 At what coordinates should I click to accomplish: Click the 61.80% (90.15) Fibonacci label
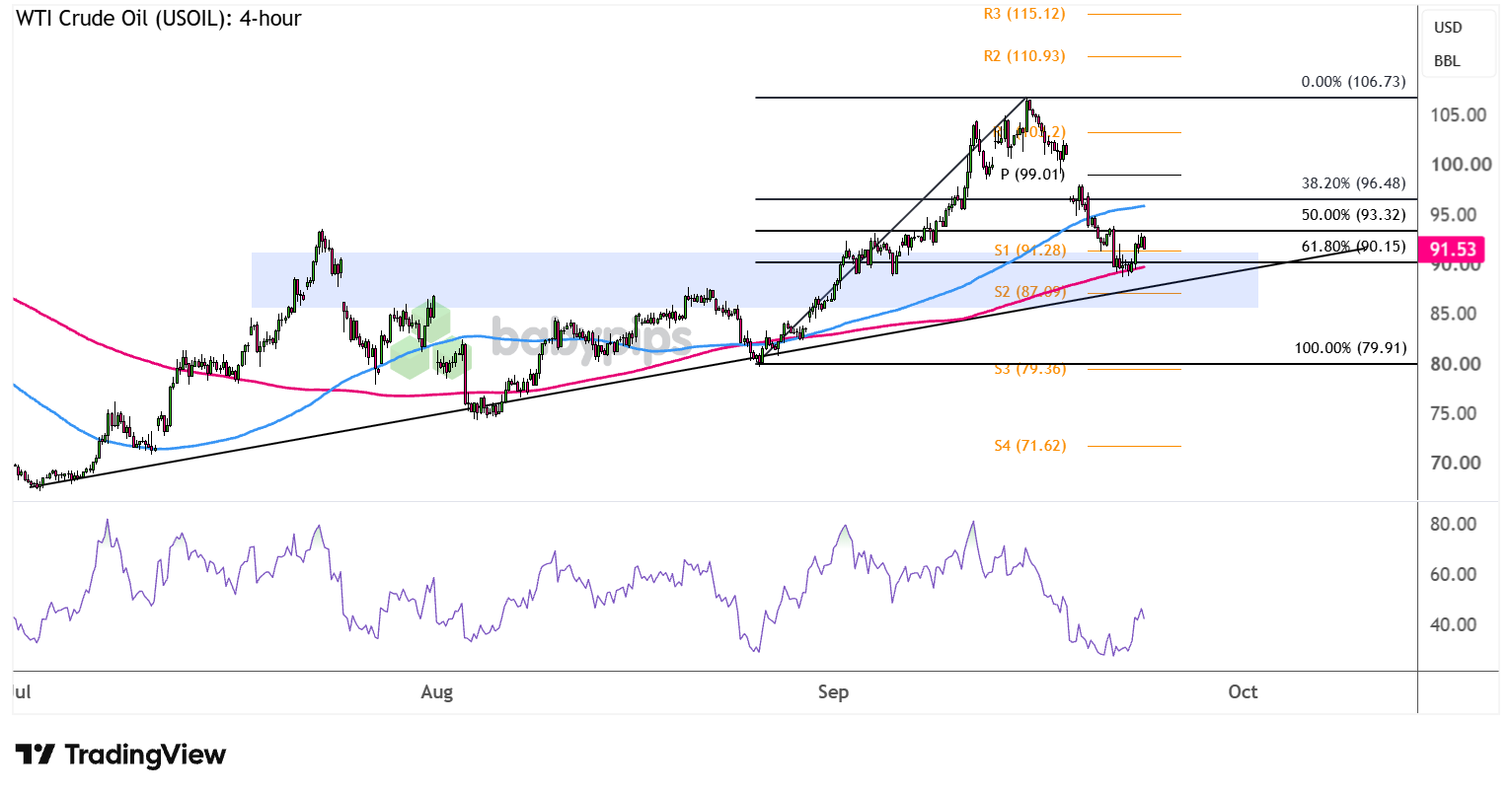click(x=1353, y=247)
